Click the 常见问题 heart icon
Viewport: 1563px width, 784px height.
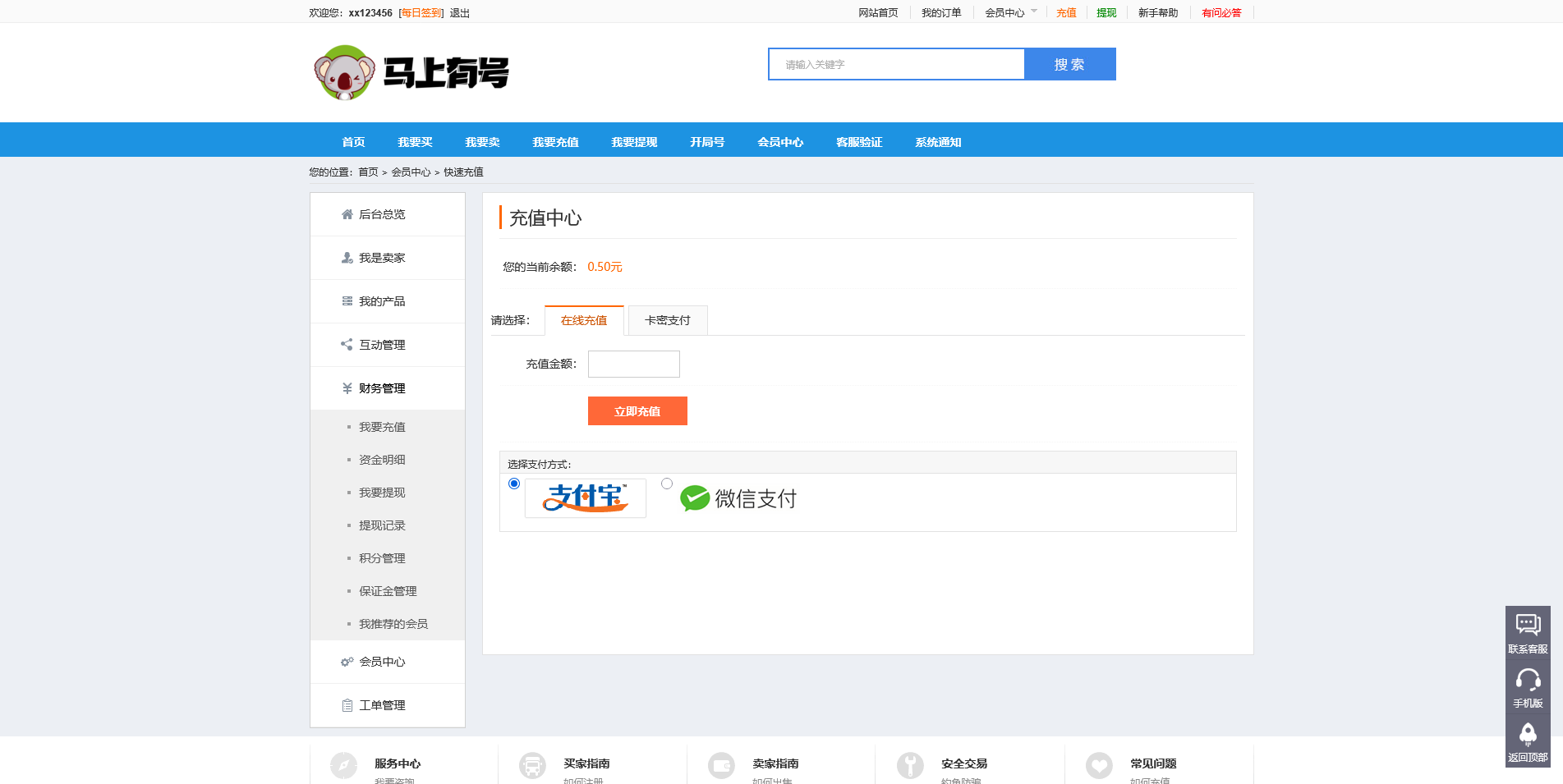tap(1099, 765)
